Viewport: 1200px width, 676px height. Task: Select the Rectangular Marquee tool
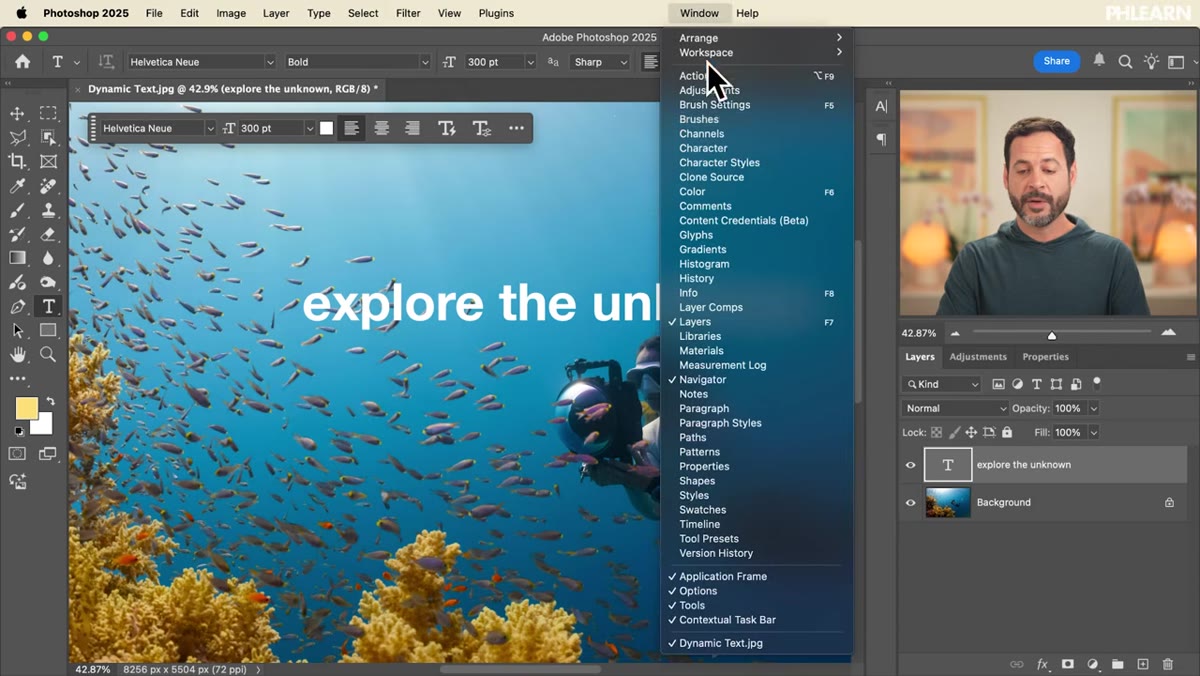tap(48, 113)
